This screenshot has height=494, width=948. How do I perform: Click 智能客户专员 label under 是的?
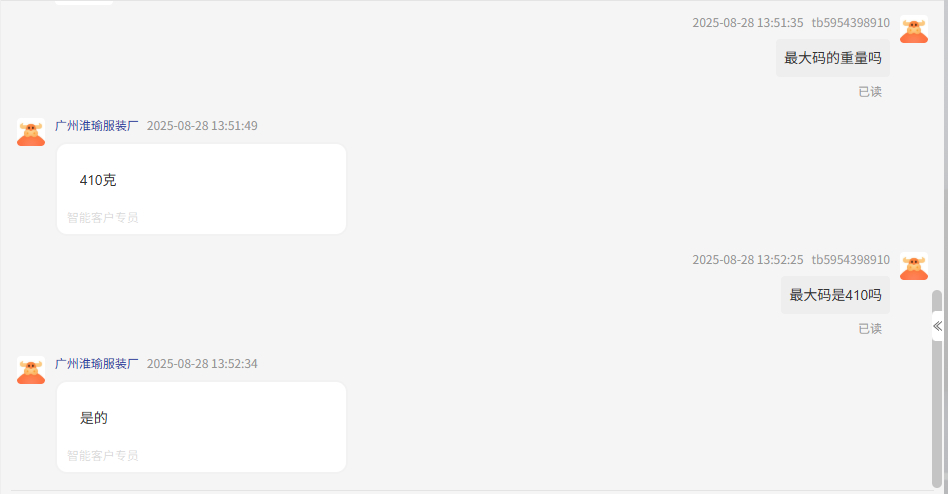coord(103,455)
